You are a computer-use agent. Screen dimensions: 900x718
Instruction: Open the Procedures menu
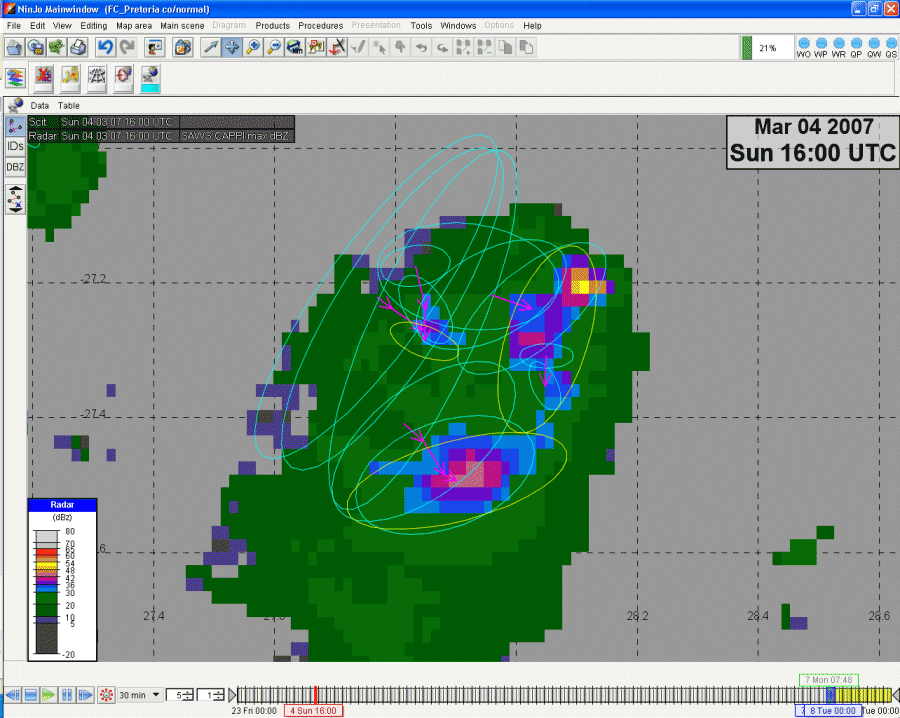coord(320,26)
